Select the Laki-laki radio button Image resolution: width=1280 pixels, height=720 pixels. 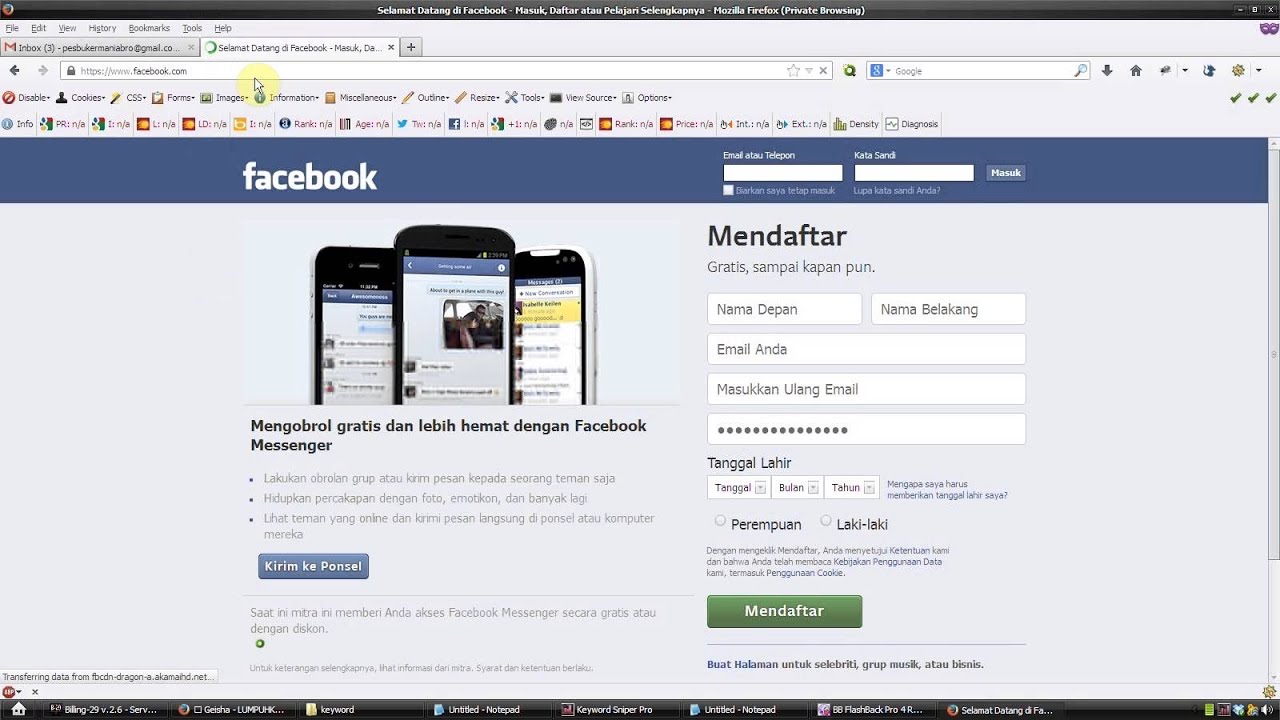826,521
